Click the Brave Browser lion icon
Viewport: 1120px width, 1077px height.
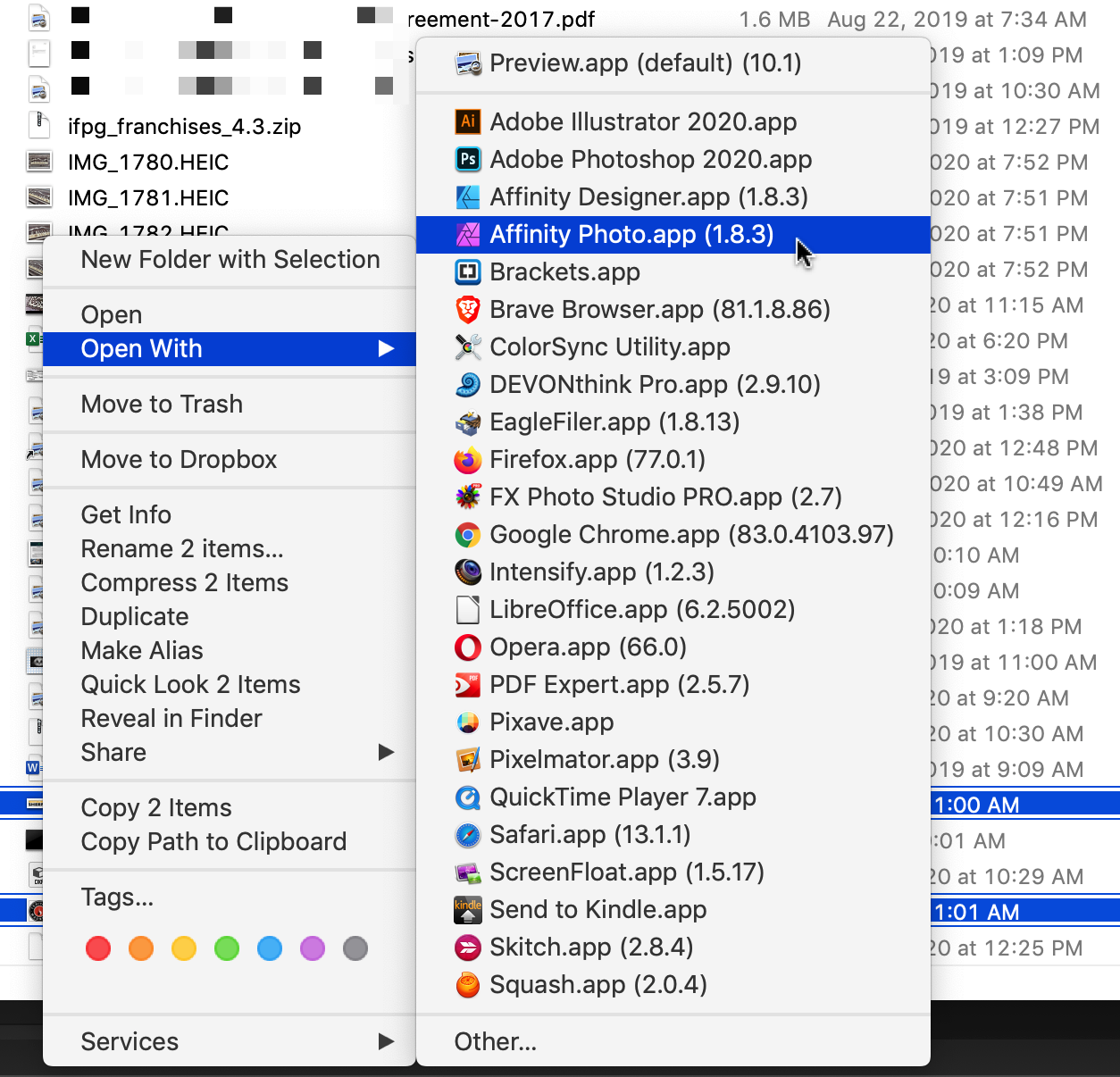[468, 310]
